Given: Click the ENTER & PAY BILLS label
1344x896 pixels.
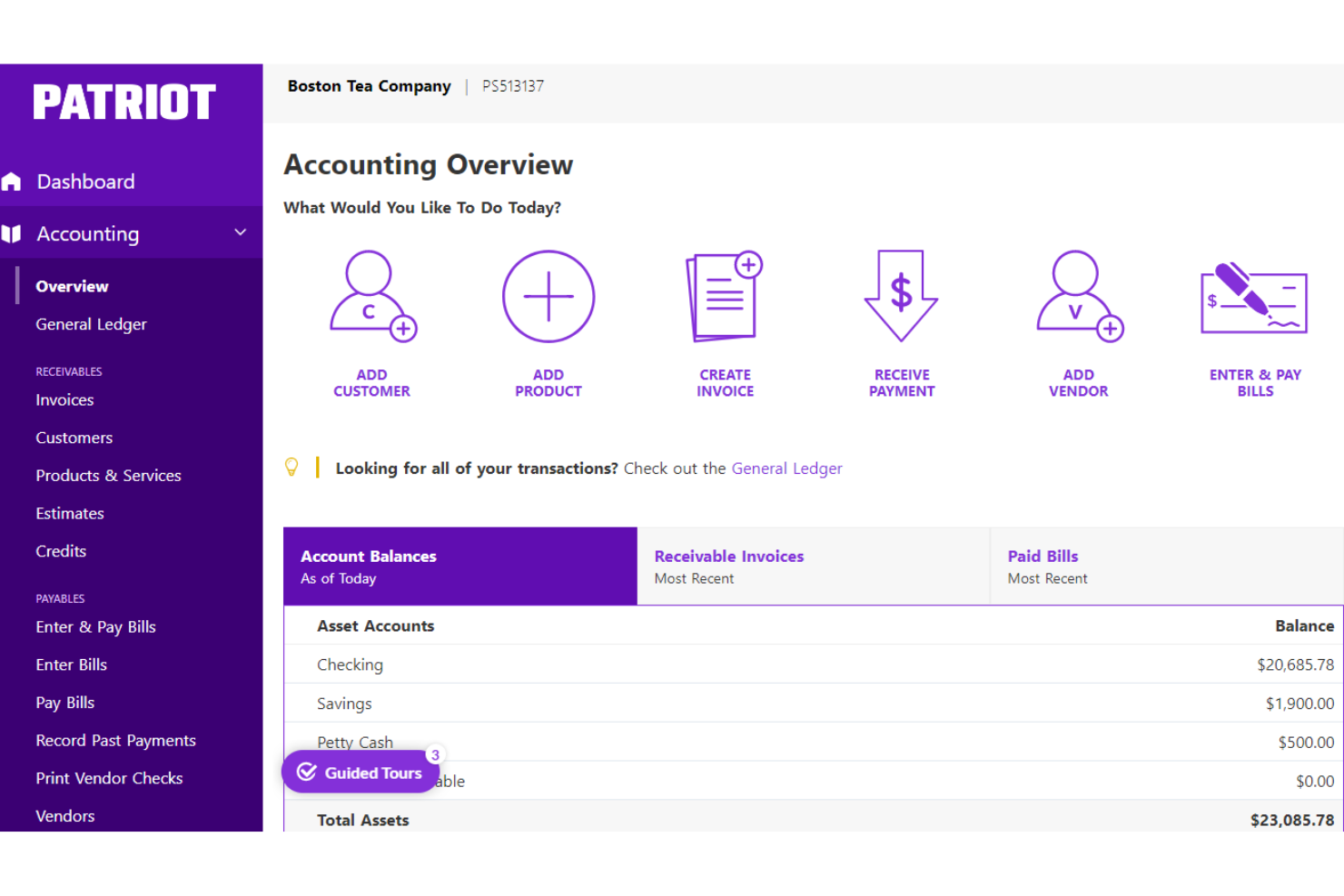Looking at the screenshot, I should click(x=1255, y=383).
